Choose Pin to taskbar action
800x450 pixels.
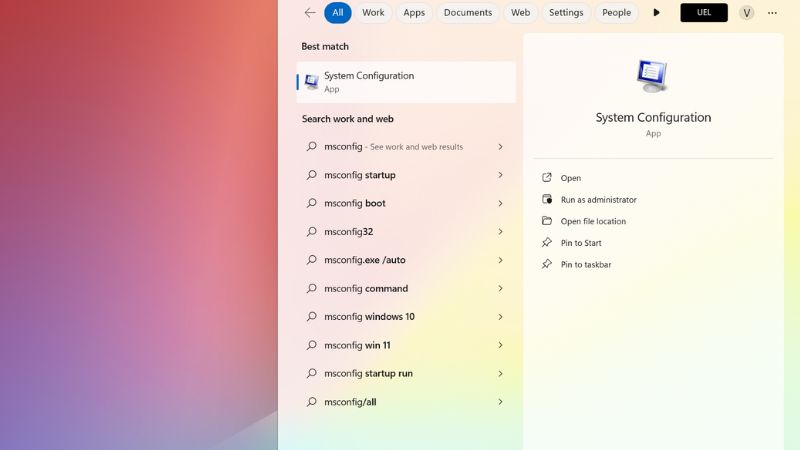click(586, 265)
